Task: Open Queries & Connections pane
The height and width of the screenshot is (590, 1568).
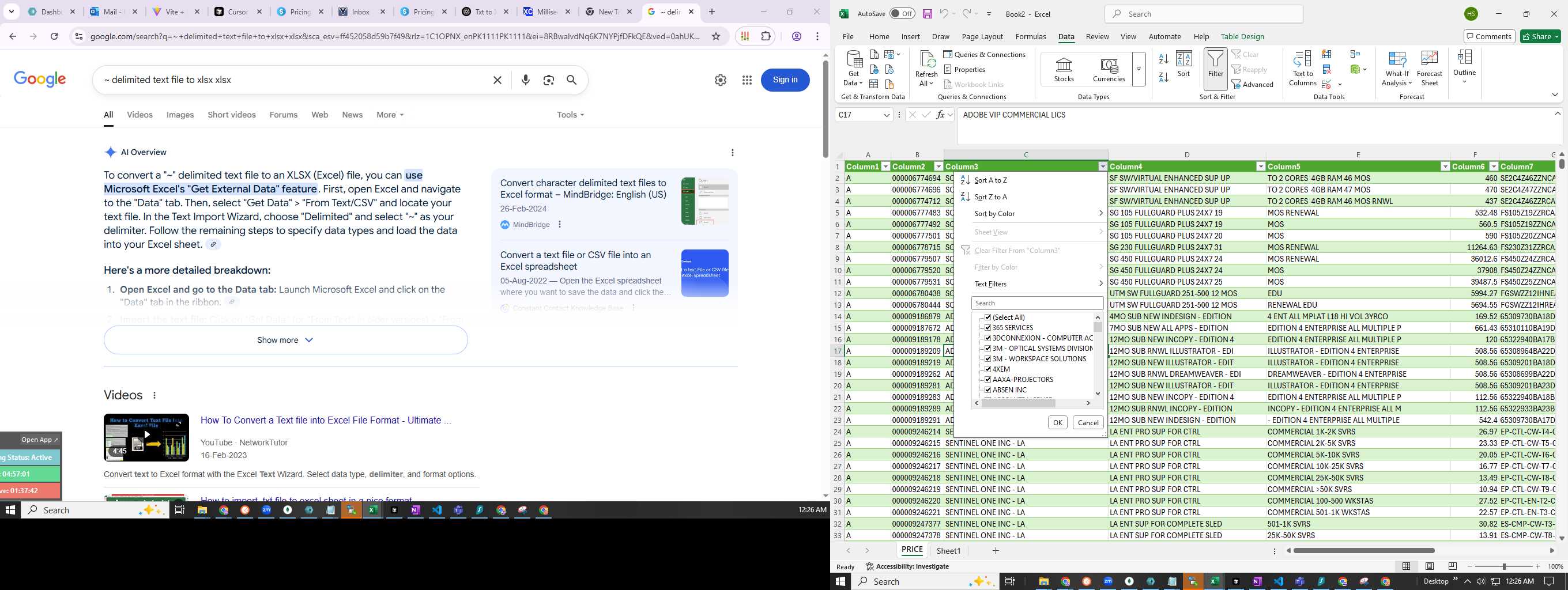Action: click(x=984, y=55)
